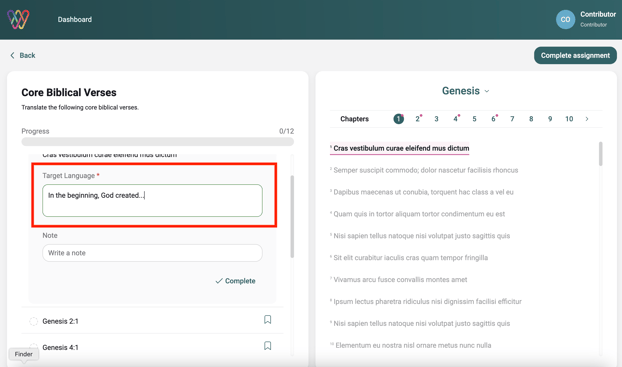The width and height of the screenshot is (622, 367).
Task: Toggle the Genesis 2:1 status circle
Action: point(34,321)
